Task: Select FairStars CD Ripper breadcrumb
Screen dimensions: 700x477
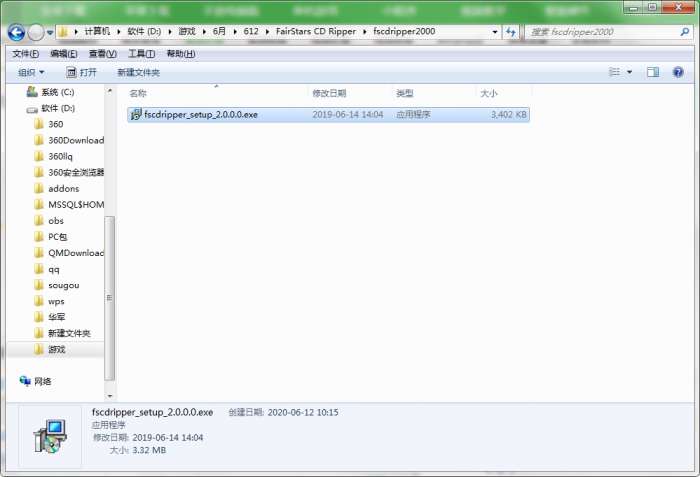Action: tap(316, 31)
